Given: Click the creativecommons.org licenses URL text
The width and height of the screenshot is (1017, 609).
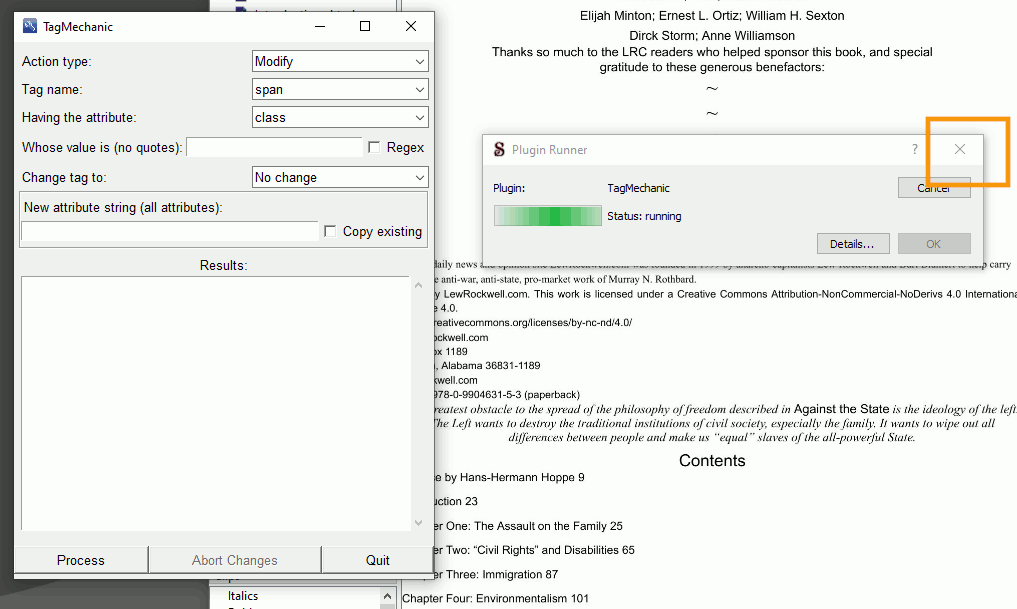Looking at the screenshot, I should point(532,322).
